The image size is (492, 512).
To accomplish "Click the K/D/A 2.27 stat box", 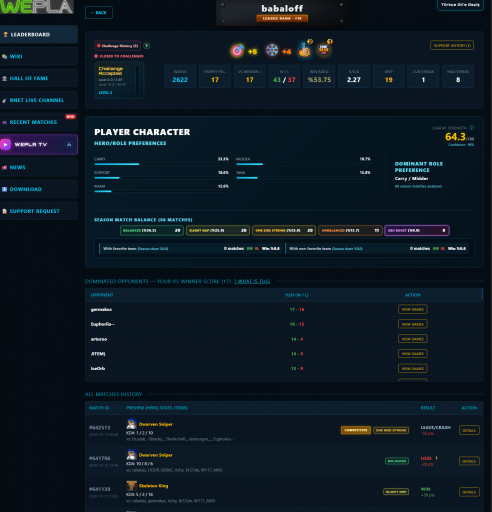I will pyautogui.click(x=354, y=77).
